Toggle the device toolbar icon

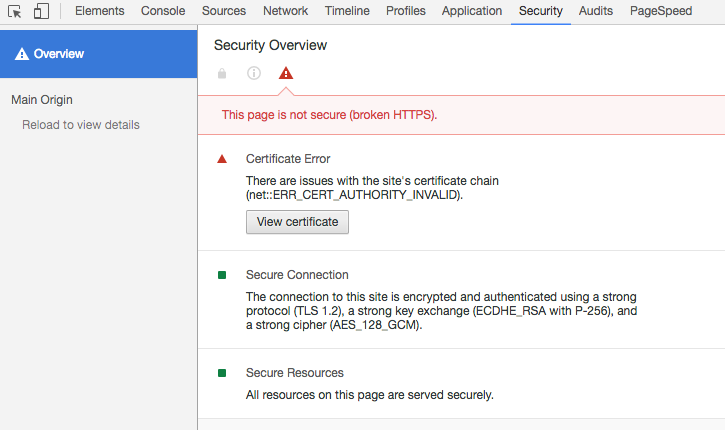(x=41, y=11)
